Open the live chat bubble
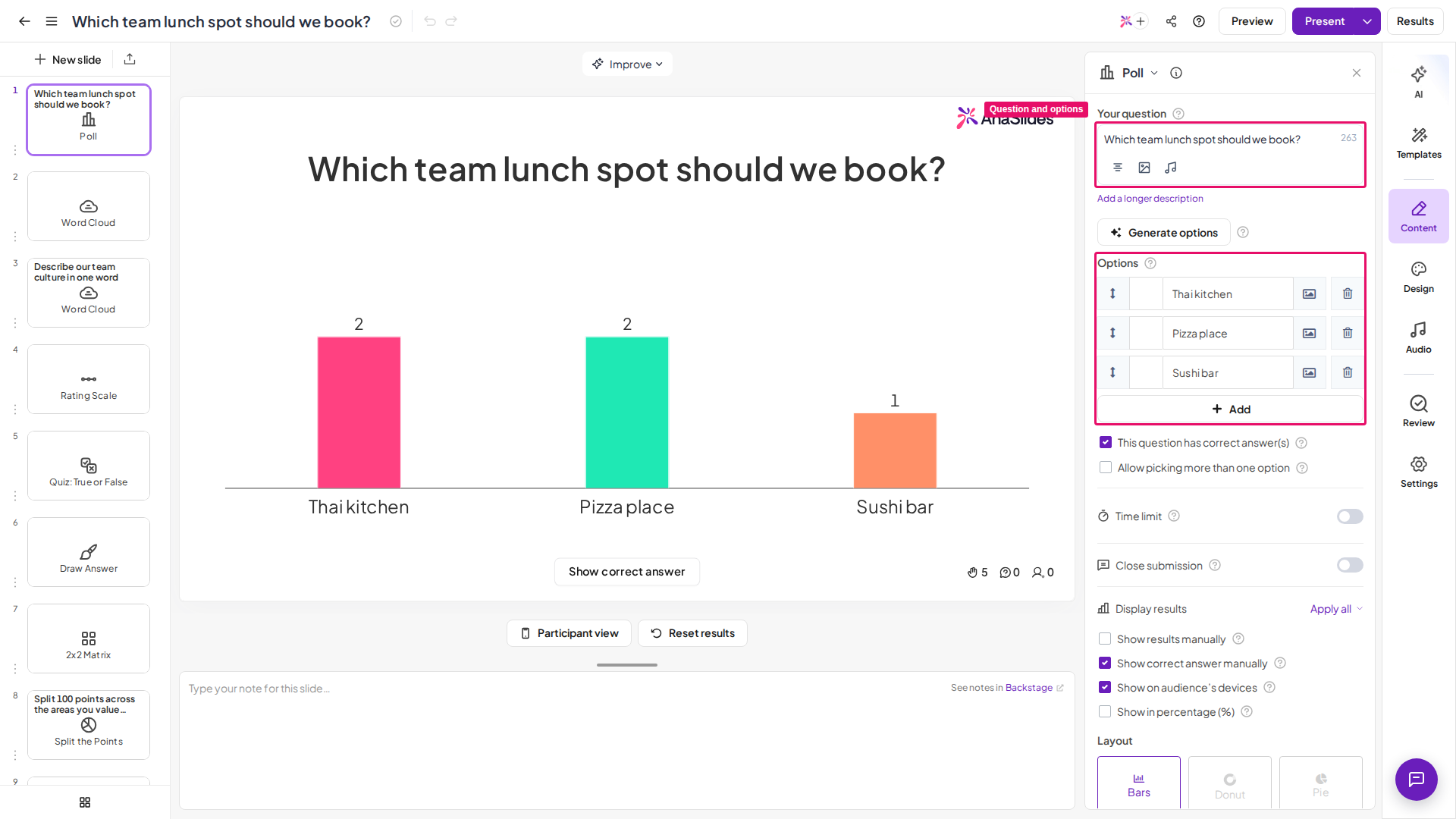The width and height of the screenshot is (1456, 819). [x=1416, y=779]
